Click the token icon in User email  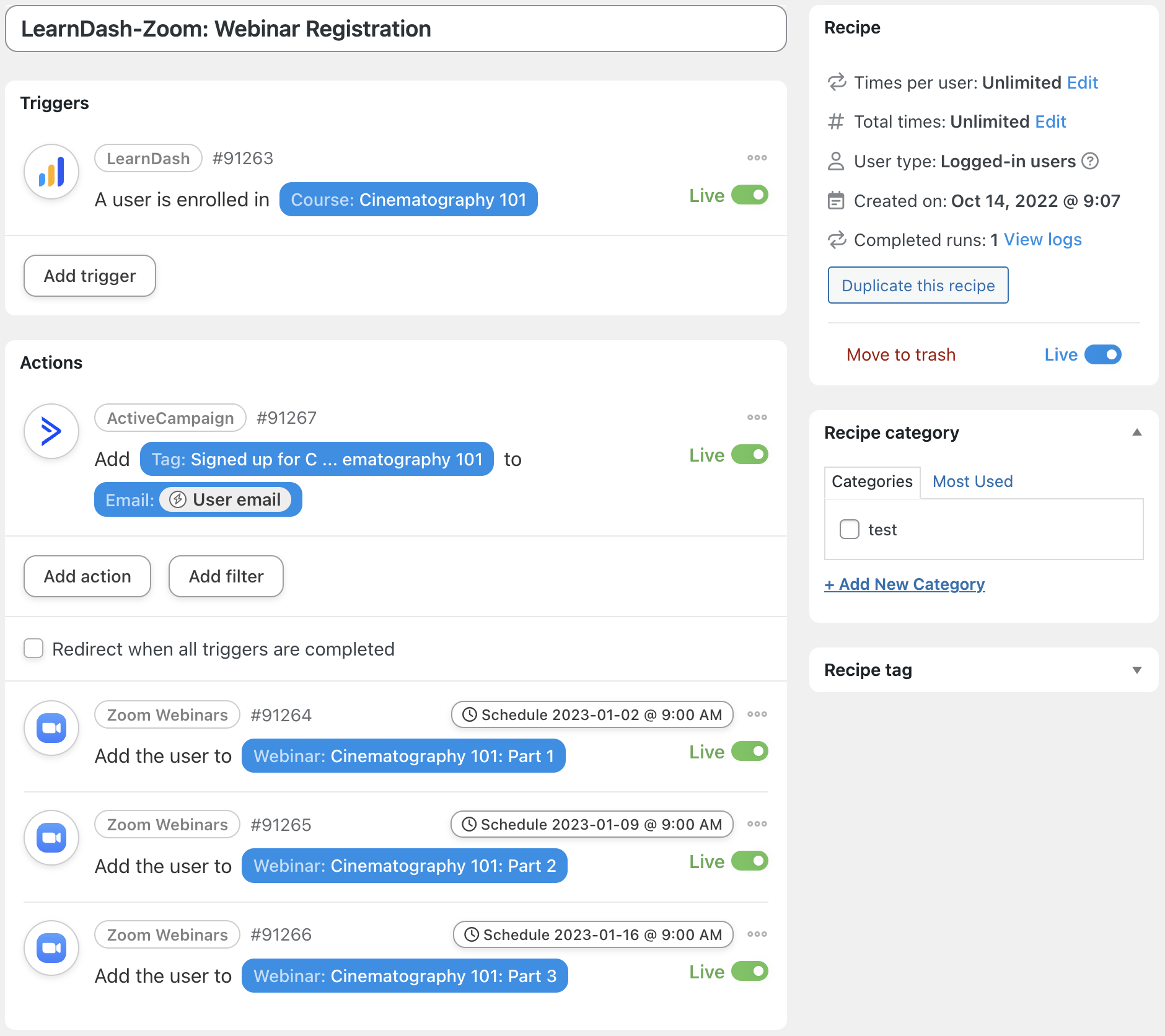point(178,499)
